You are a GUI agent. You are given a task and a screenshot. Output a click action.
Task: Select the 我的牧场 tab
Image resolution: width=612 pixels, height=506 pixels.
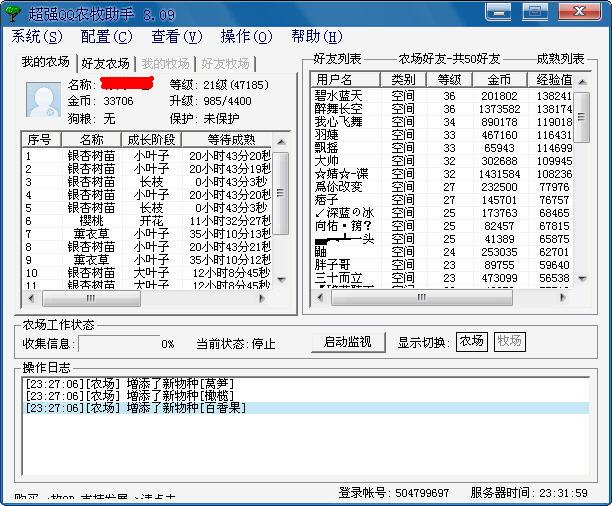pyautogui.click(x=165, y=63)
